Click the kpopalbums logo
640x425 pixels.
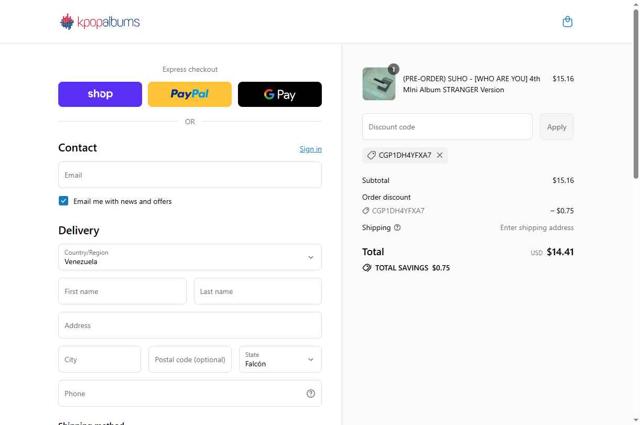pyautogui.click(x=100, y=22)
